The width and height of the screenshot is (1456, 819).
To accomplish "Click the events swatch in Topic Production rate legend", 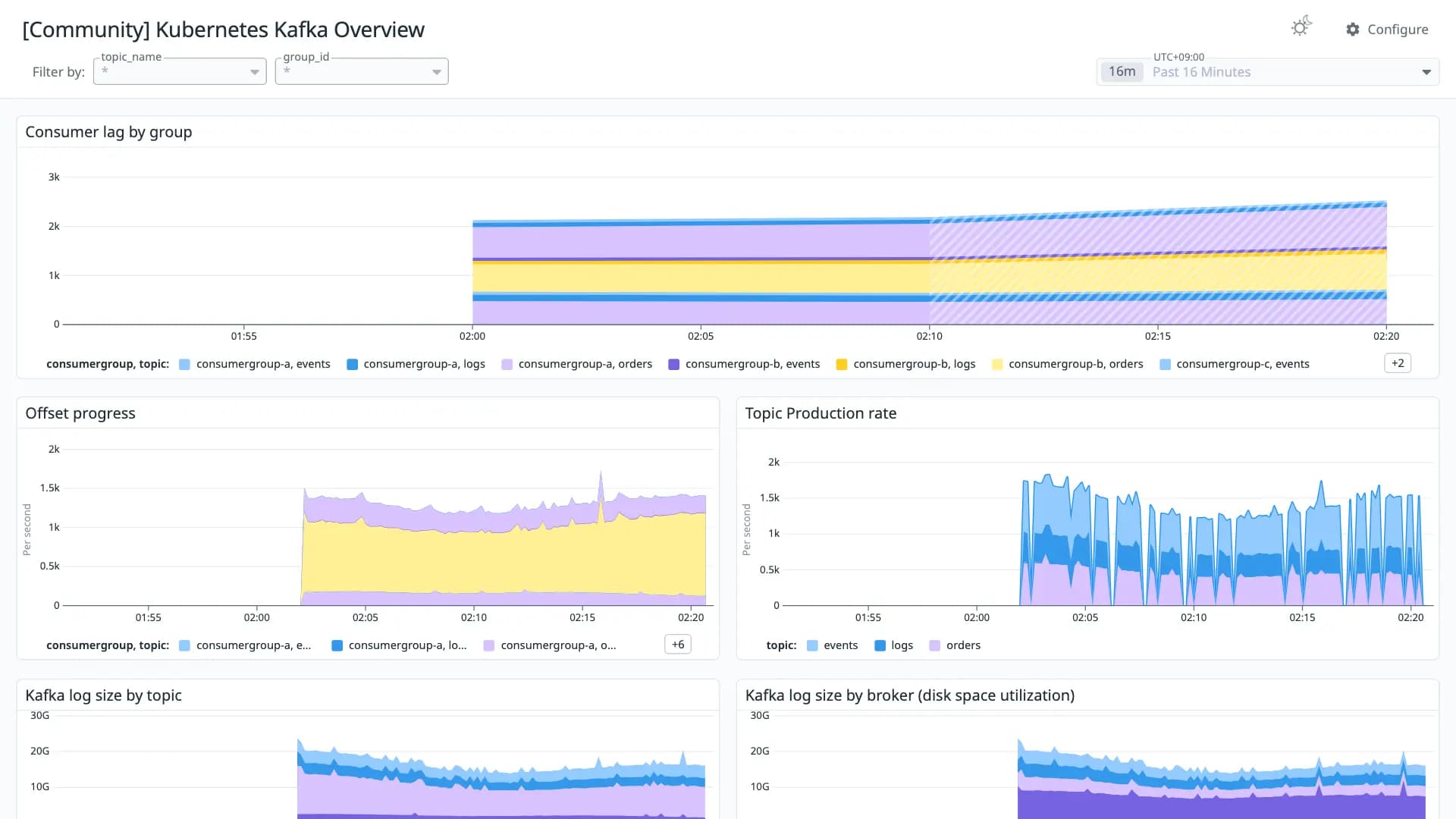I will click(812, 646).
